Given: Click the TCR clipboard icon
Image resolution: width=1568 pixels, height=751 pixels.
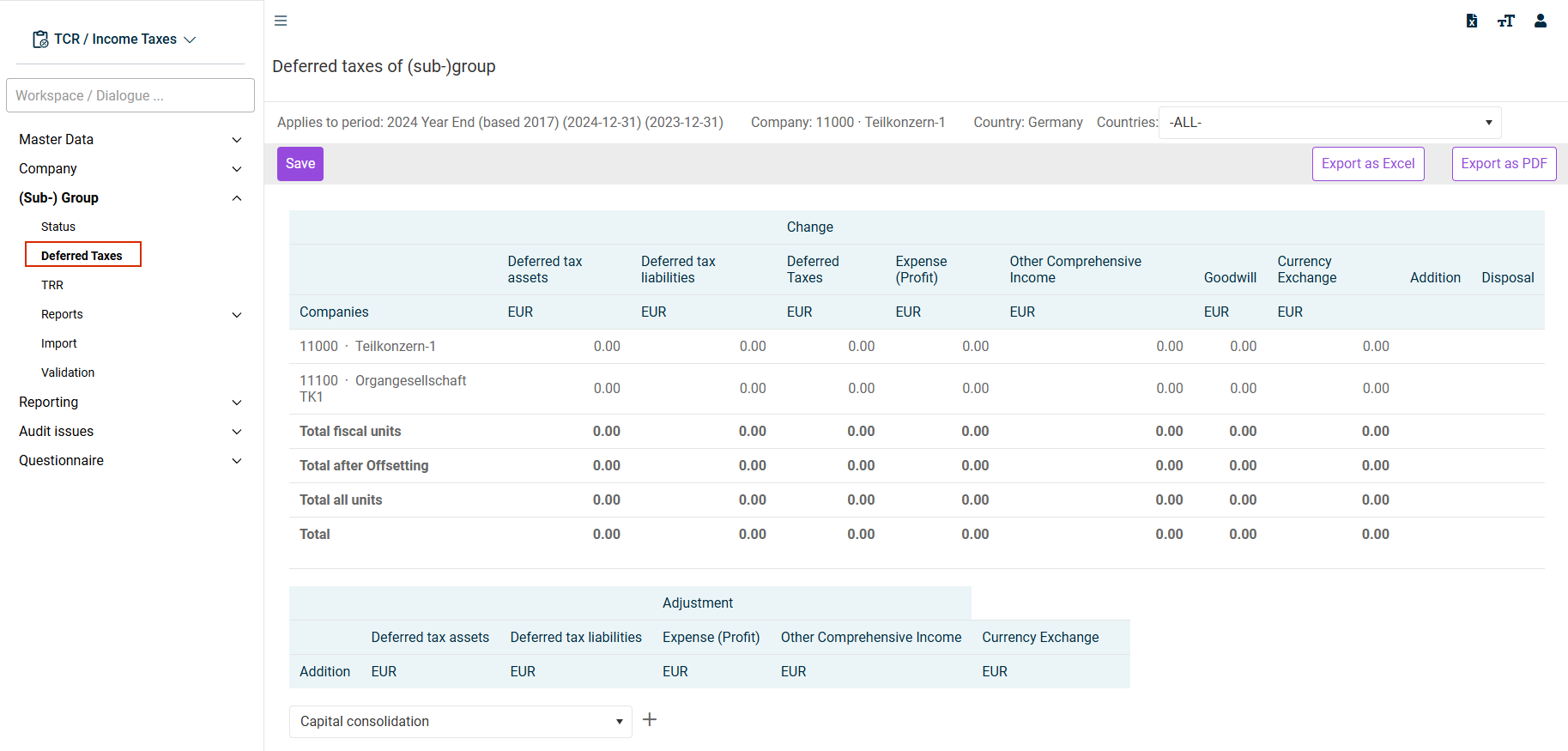Looking at the screenshot, I should click(x=40, y=39).
